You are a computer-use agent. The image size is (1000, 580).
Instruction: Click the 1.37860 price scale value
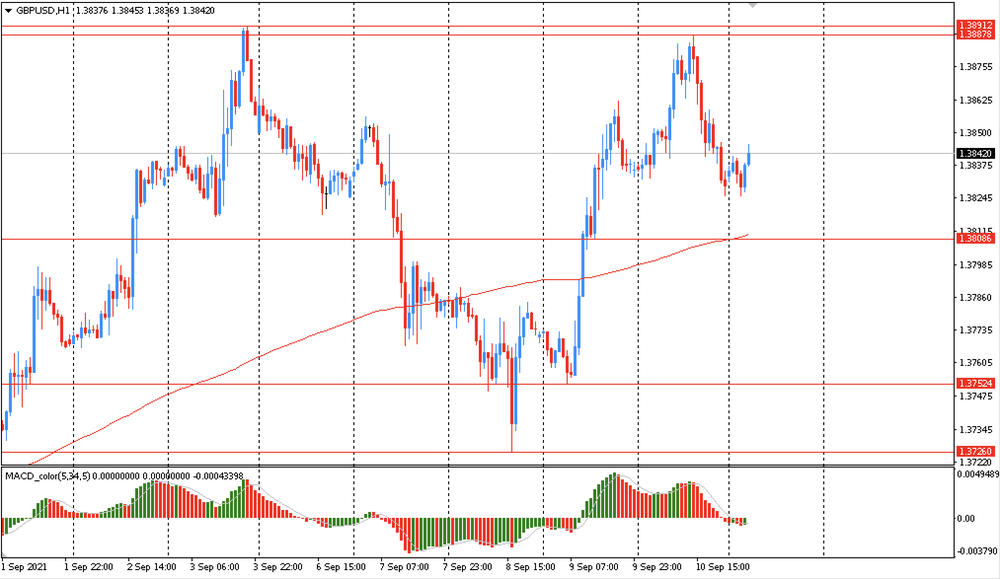976,297
